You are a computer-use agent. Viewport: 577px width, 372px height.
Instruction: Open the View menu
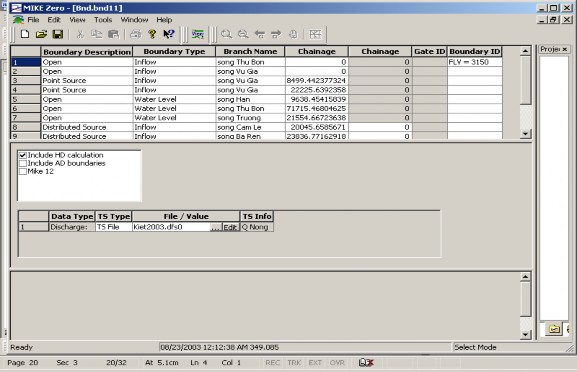[77, 20]
